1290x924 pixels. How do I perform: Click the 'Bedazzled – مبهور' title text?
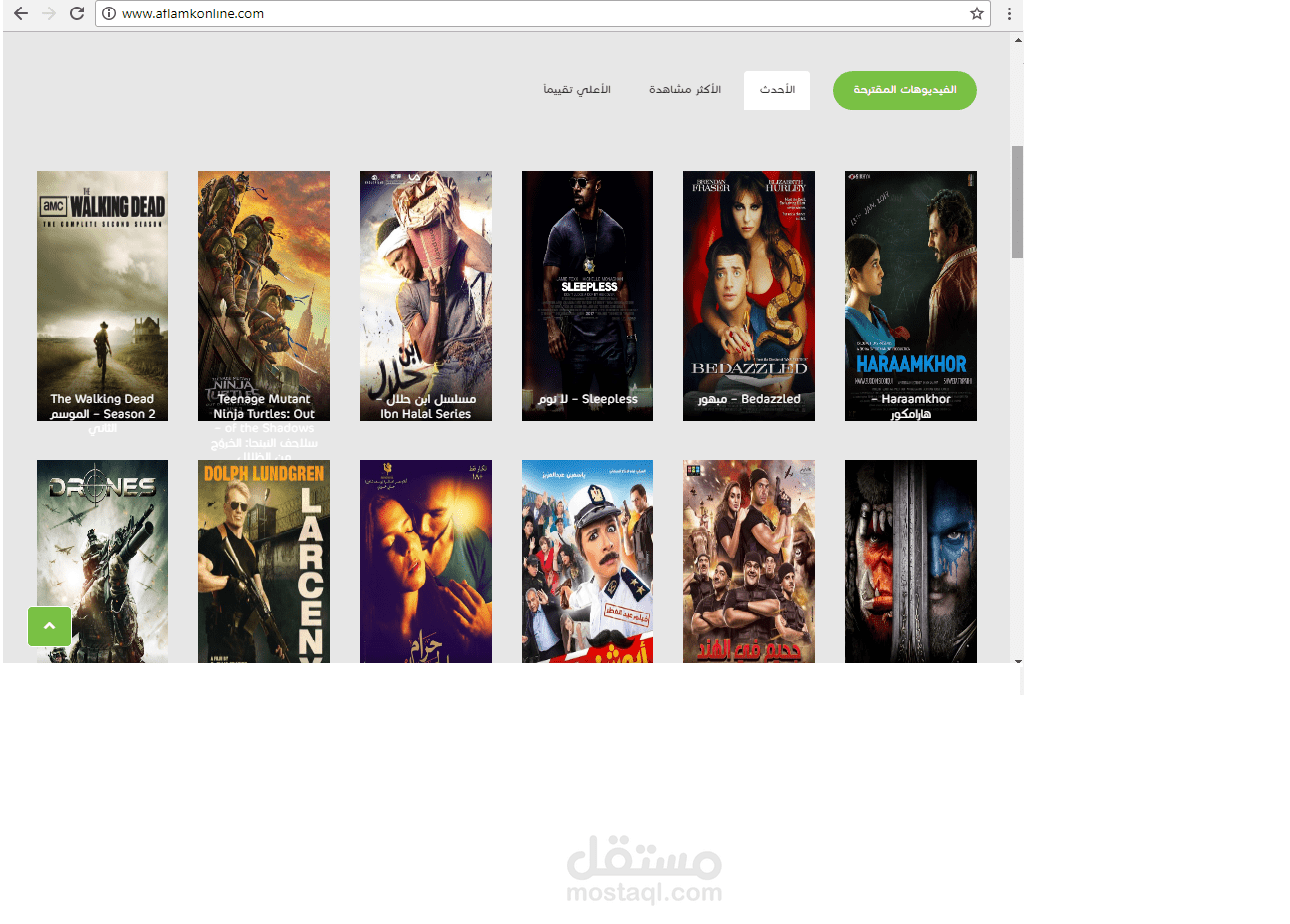(x=749, y=399)
